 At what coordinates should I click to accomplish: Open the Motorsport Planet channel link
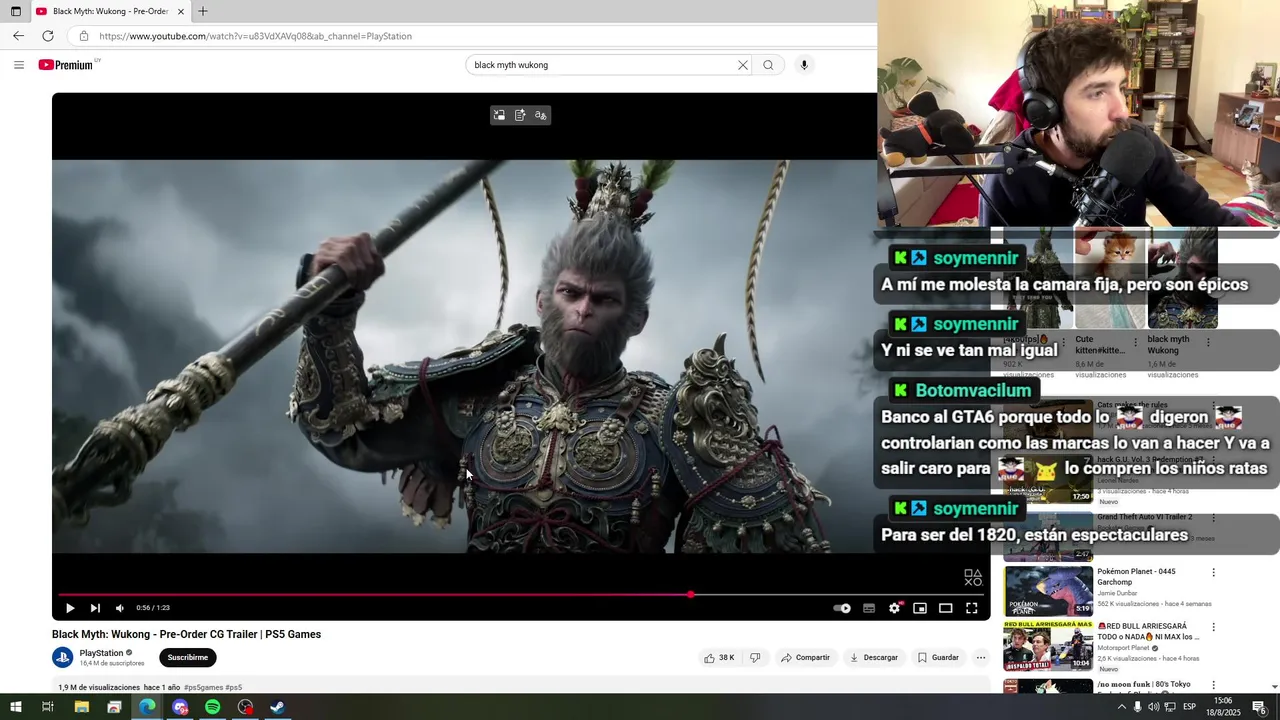coord(1125,648)
